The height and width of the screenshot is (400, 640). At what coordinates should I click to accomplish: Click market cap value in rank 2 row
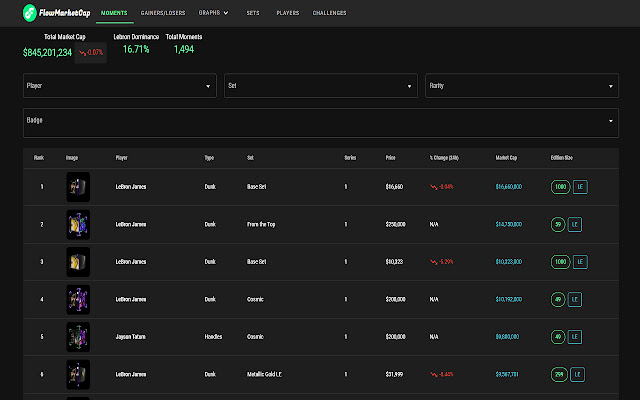point(509,224)
